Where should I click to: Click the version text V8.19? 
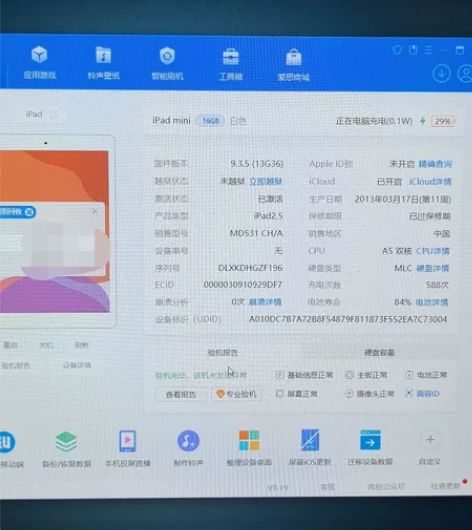[x=278, y=488]
